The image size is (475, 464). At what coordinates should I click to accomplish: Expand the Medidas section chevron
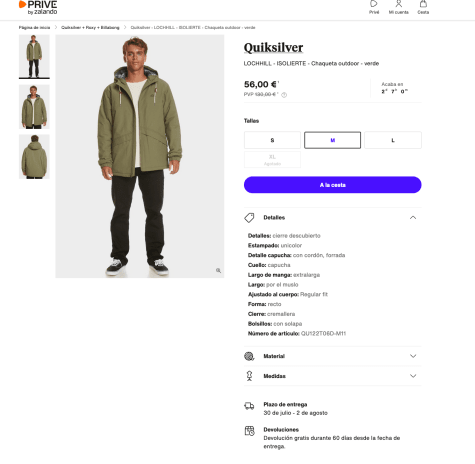413,376
